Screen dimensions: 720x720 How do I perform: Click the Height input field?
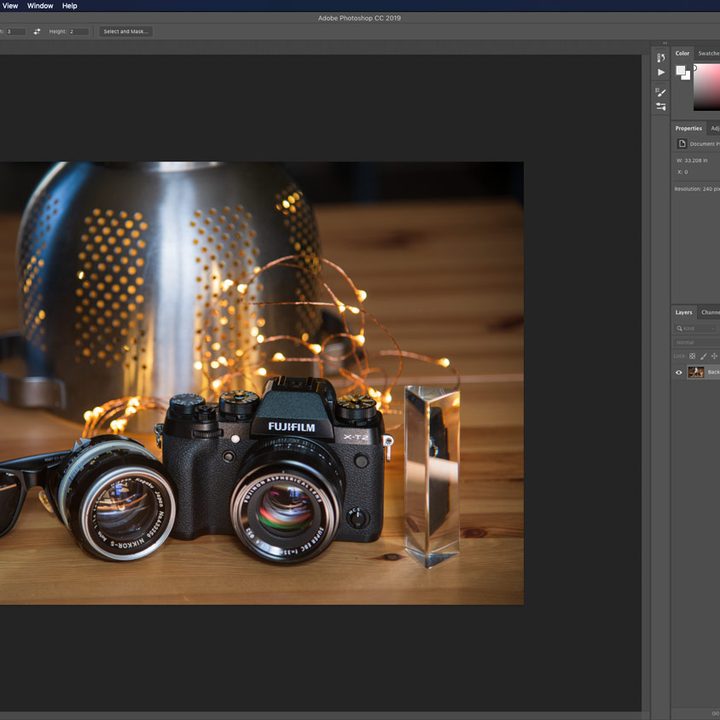[x=79, y=32]
